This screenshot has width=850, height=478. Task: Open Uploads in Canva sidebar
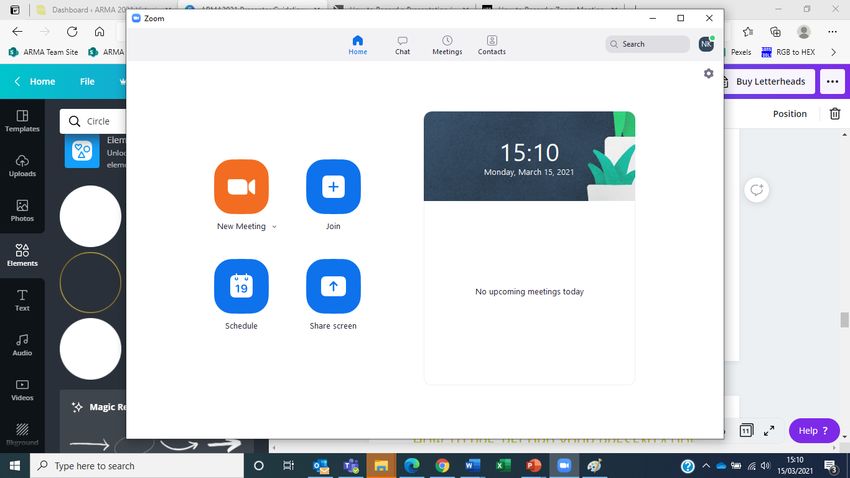(x=22, y=166)
